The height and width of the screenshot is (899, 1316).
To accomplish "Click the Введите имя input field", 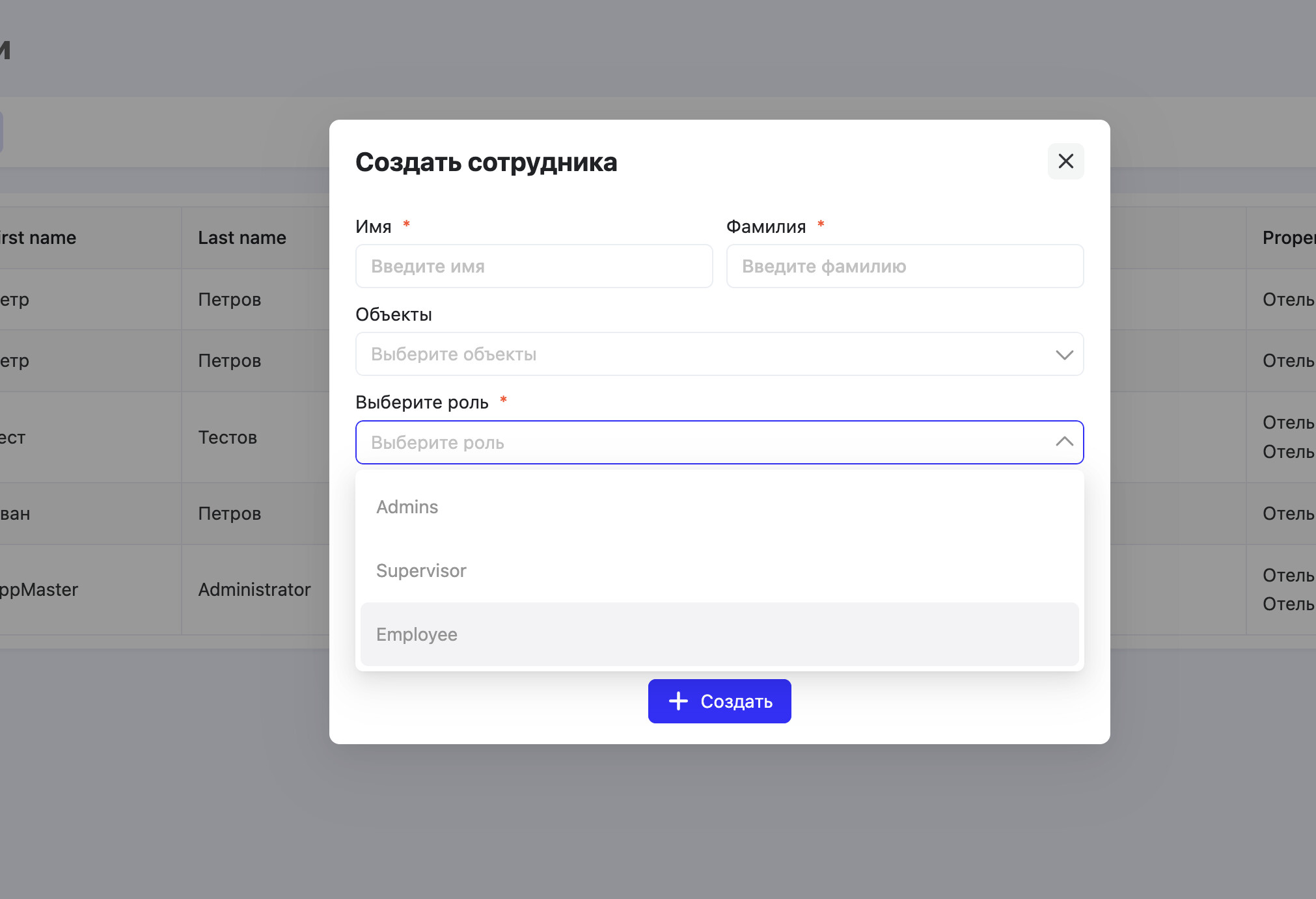I will (x=534, y=266).
